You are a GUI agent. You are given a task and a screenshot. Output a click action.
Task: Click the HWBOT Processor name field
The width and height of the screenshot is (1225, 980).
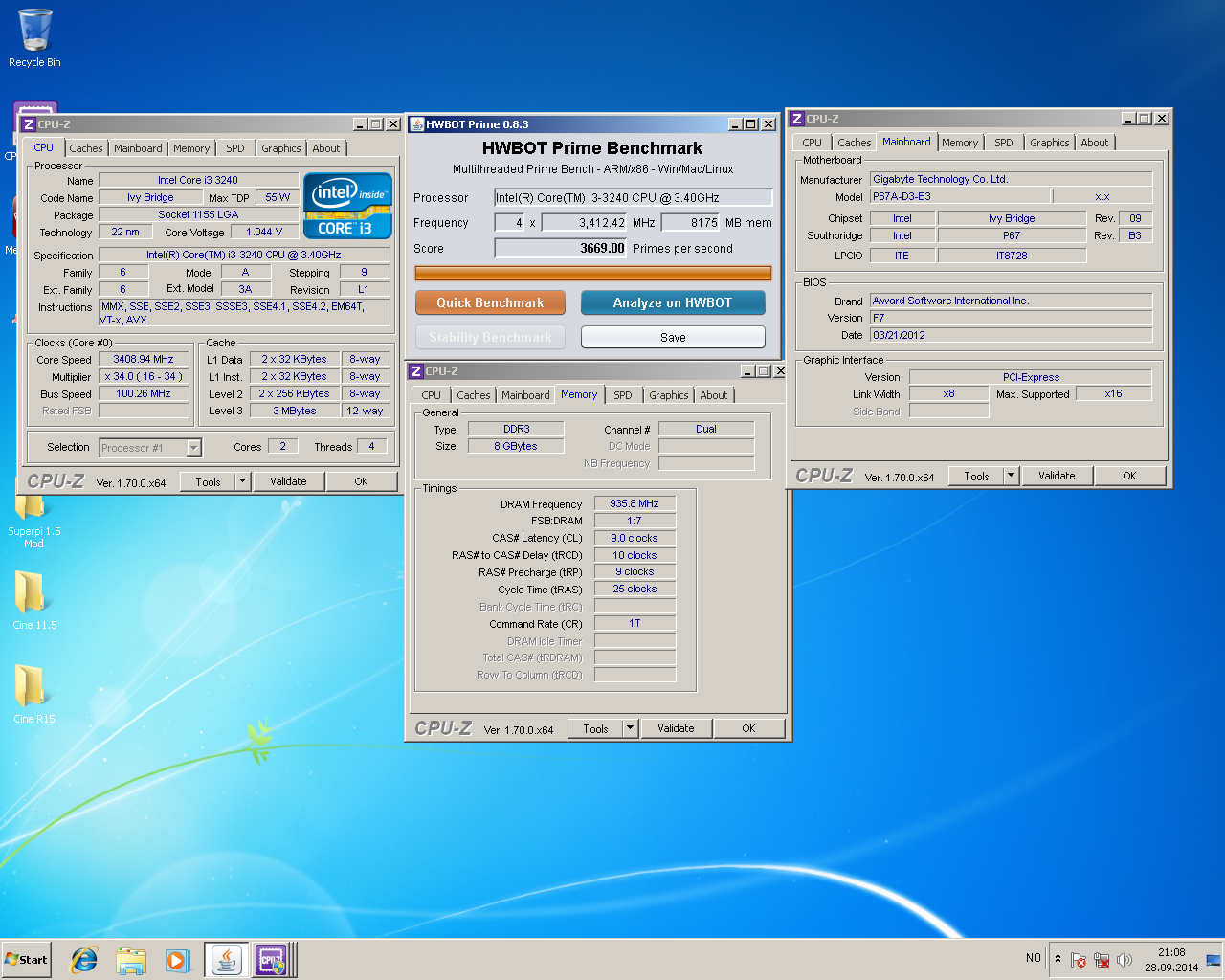633,198
